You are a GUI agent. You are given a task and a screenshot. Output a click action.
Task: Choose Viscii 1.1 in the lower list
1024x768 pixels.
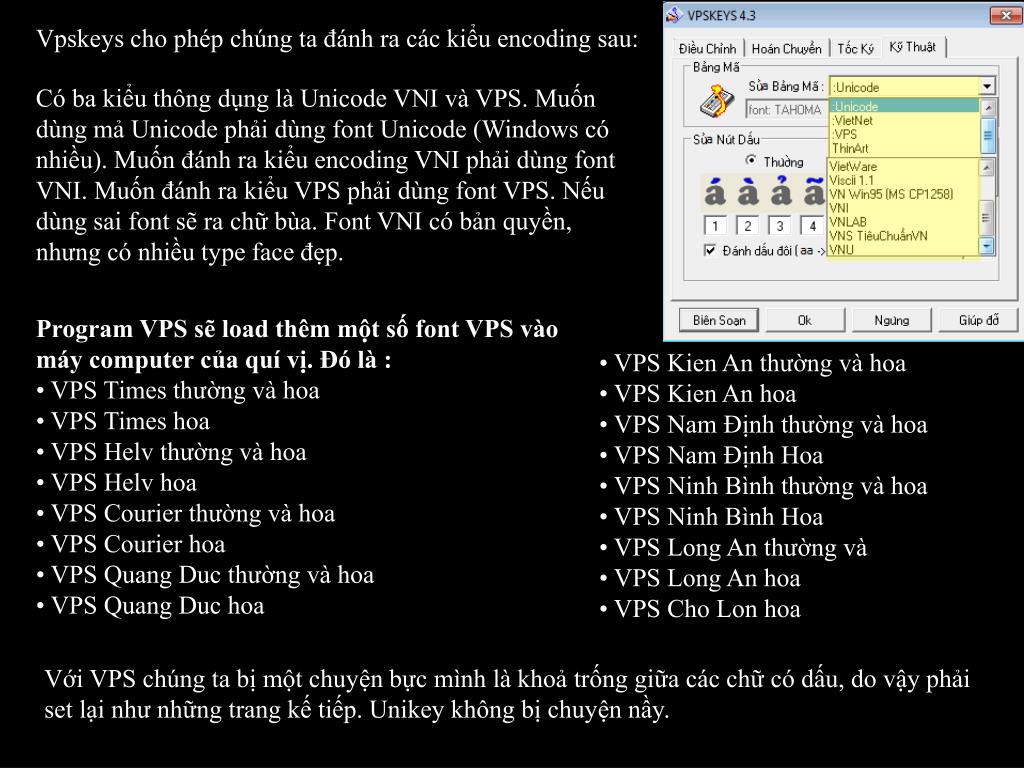[x=904, y=180]
